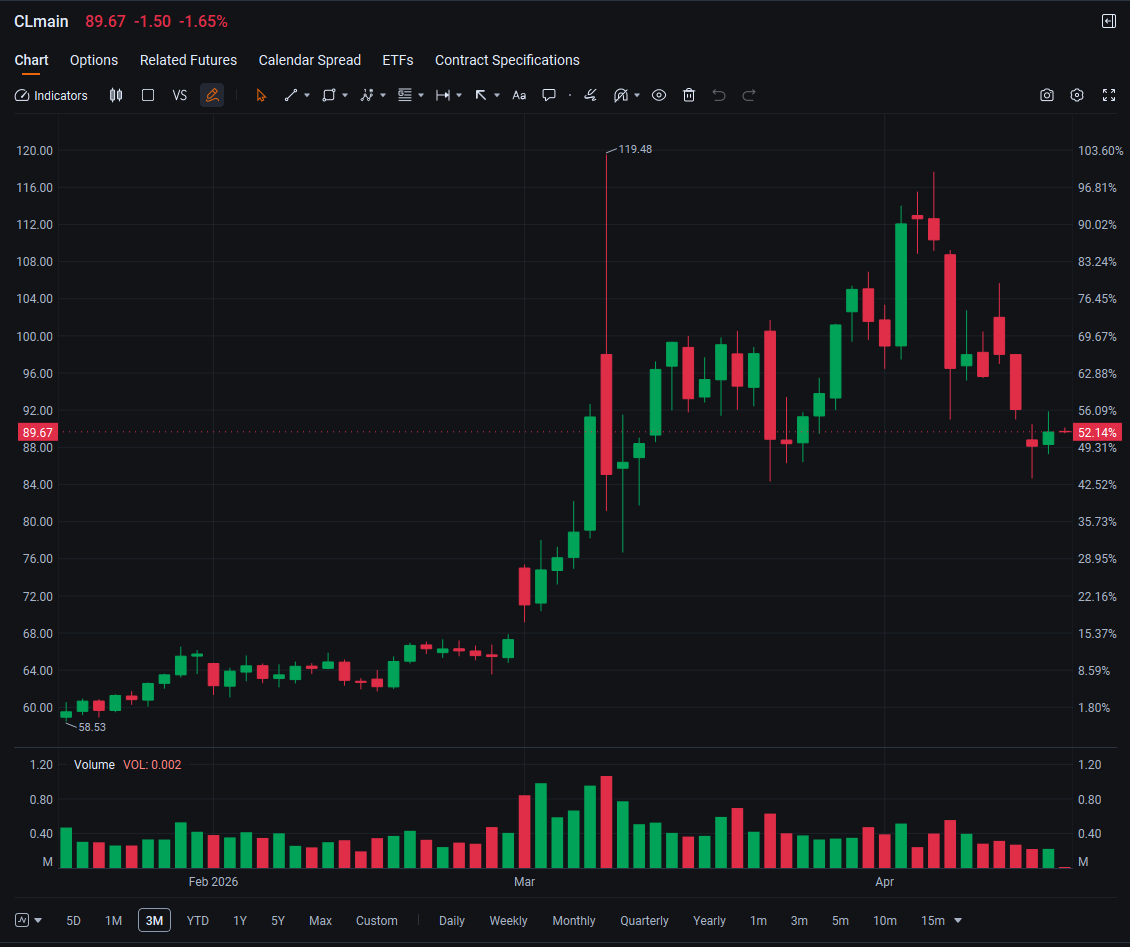
Task: Open the ETFs tab
Action: [398, 61]
